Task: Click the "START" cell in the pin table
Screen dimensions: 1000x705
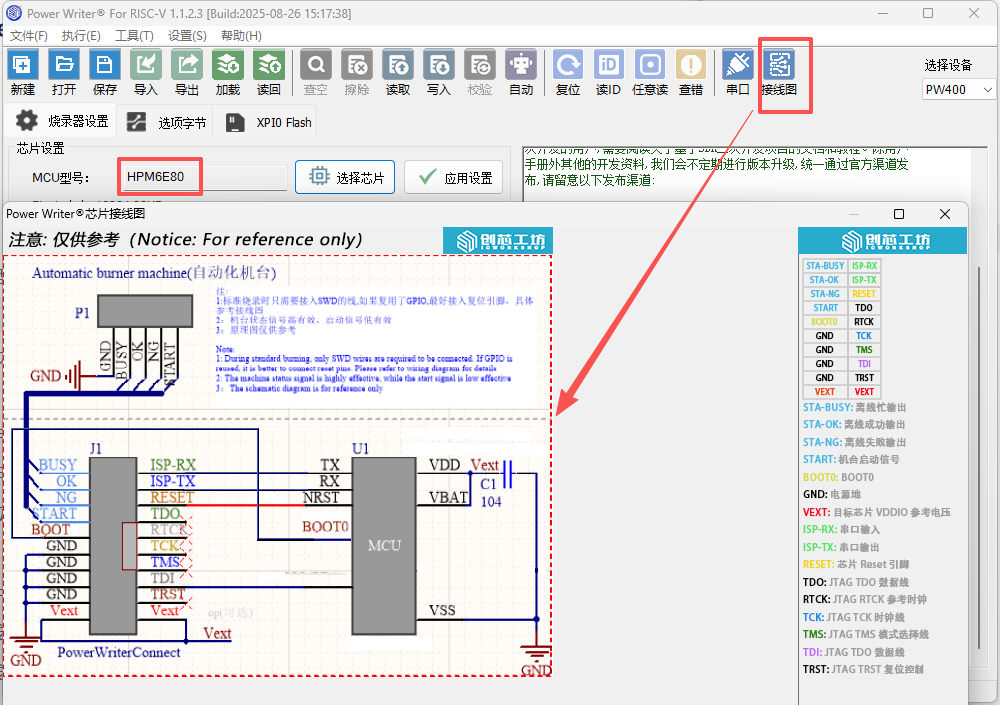Action: (825, 308)
